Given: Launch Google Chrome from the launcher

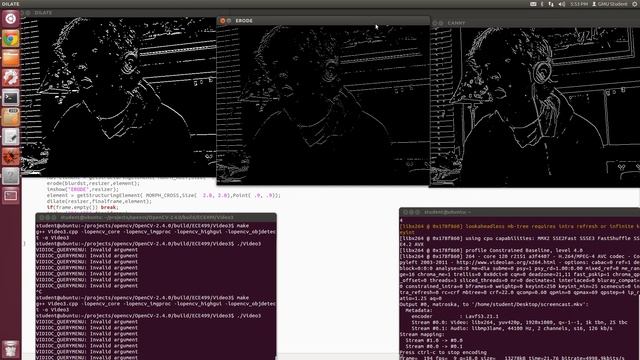Looking at the screenshot, I should tap(11, 39).
